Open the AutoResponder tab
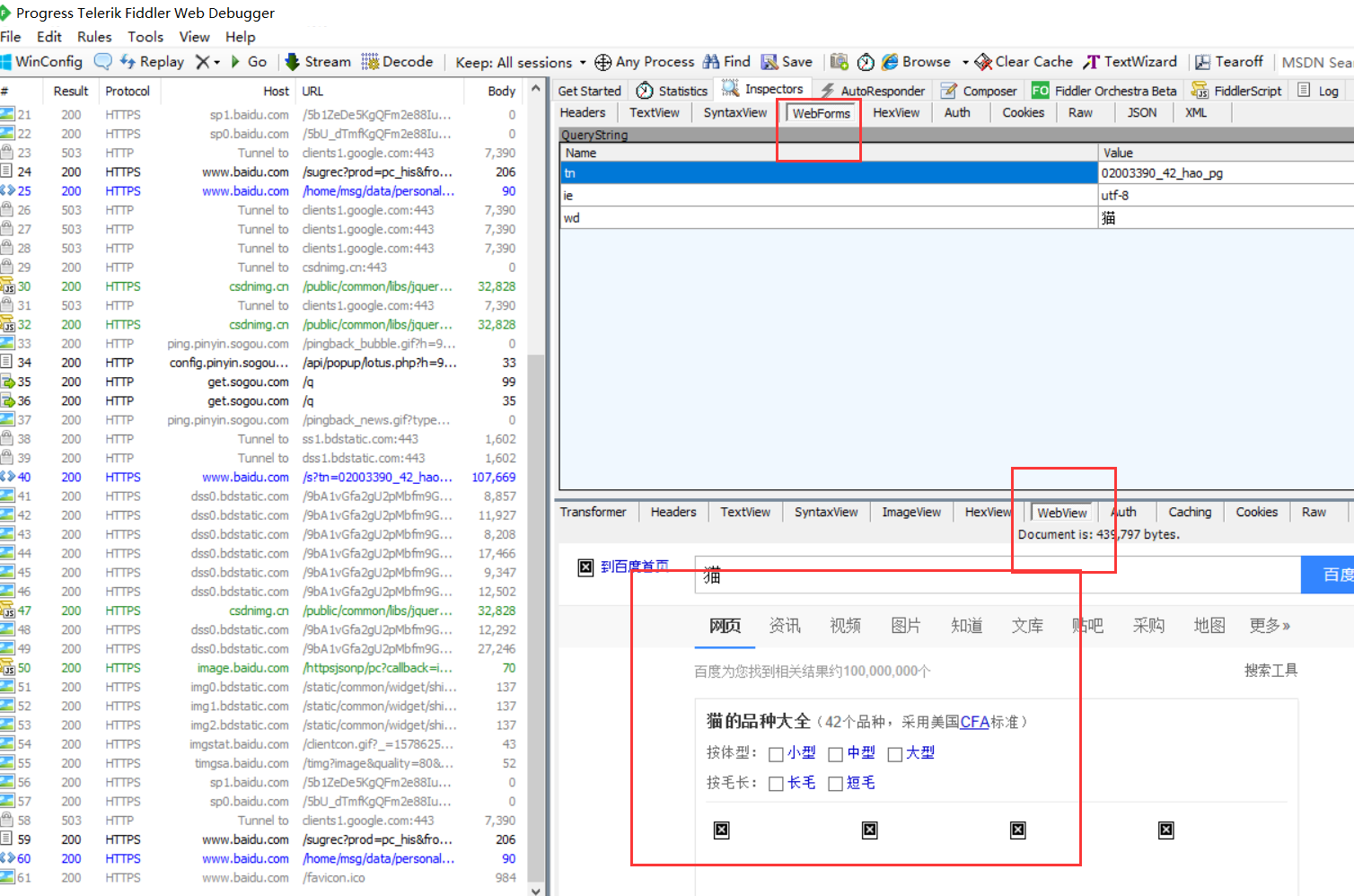This screenshot has height=896, width=1354. [872, 91]
